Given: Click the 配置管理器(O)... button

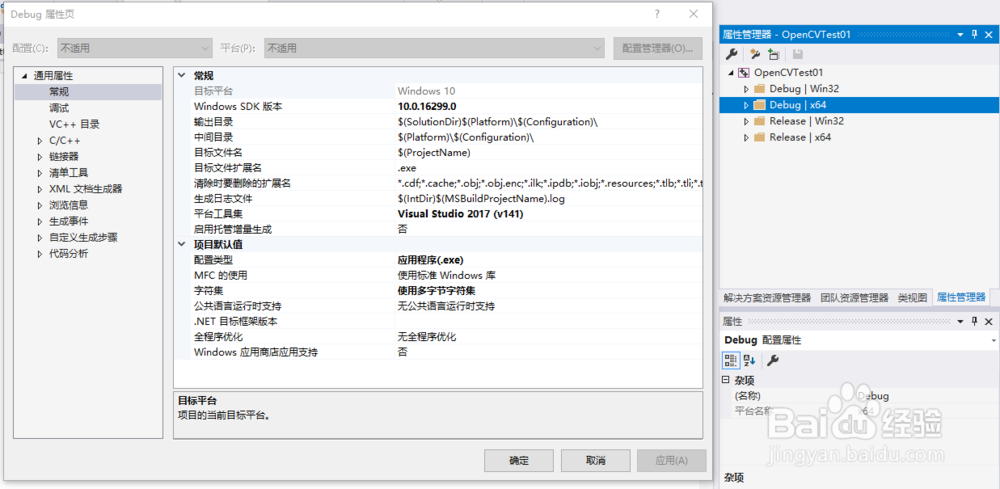Looking at the screenshot, I should [x=658, y=48].
